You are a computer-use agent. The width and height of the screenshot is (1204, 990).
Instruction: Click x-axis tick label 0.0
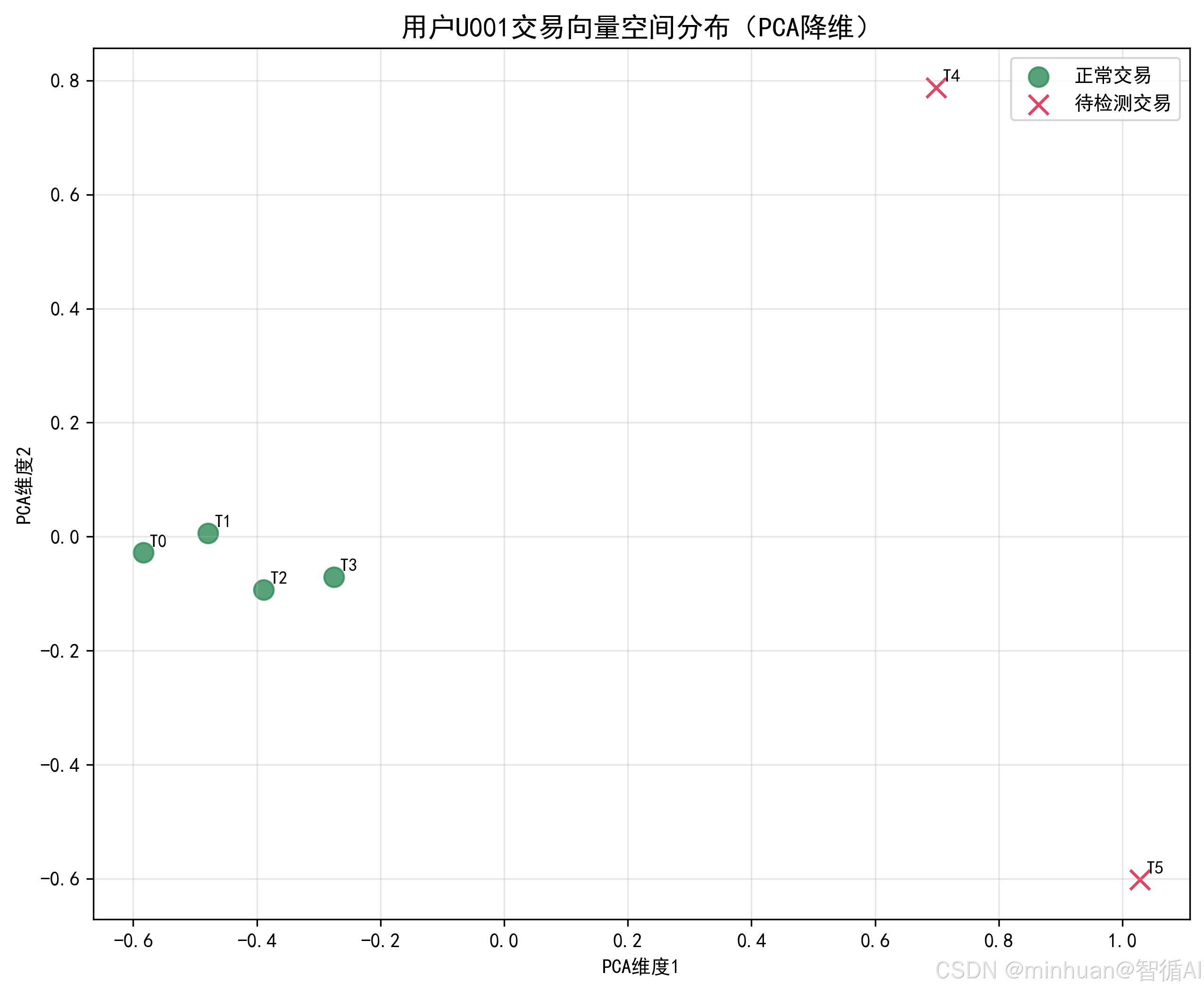click(x=504, y=940)
